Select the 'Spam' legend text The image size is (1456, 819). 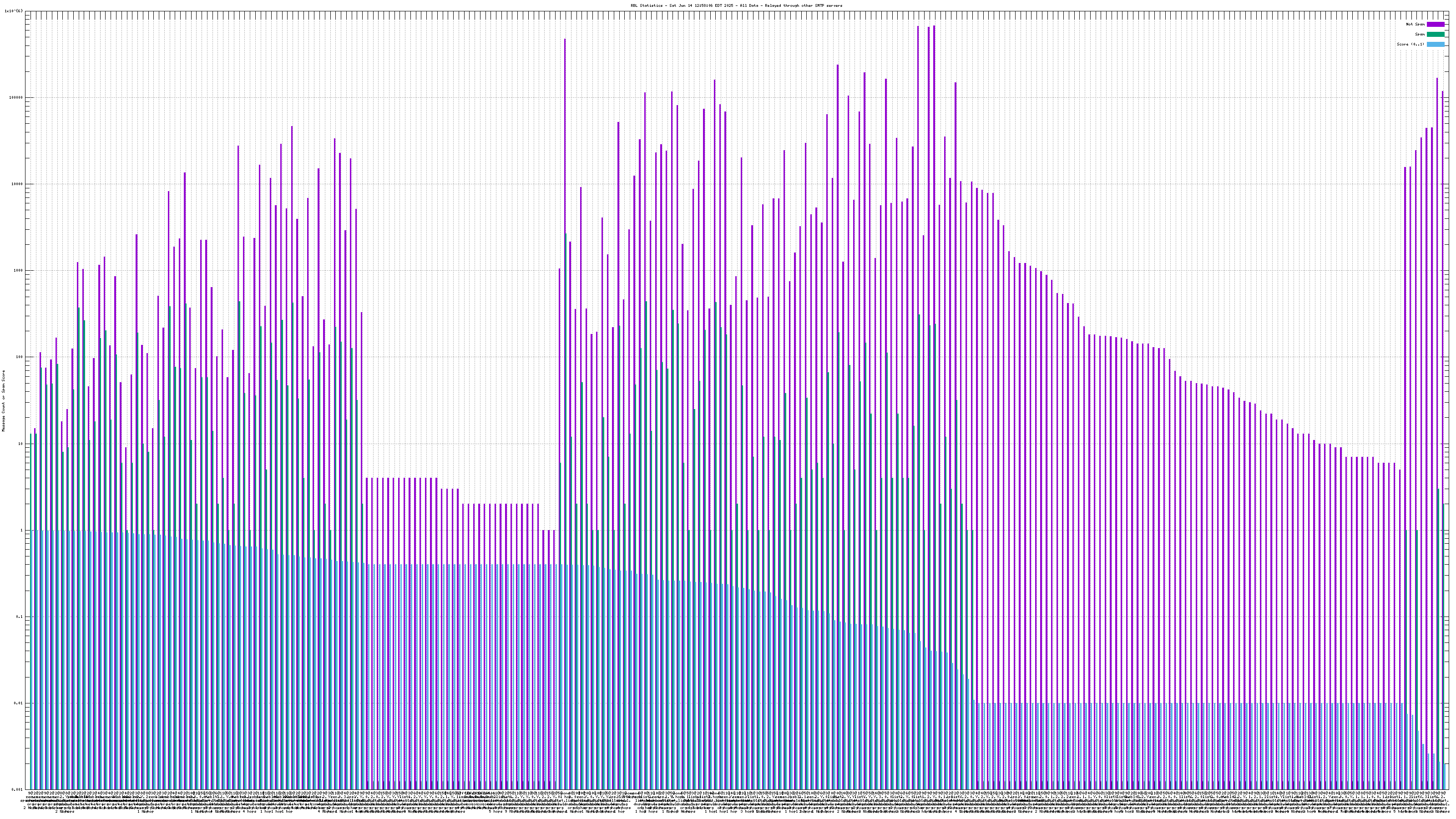tap(1420, 35)
